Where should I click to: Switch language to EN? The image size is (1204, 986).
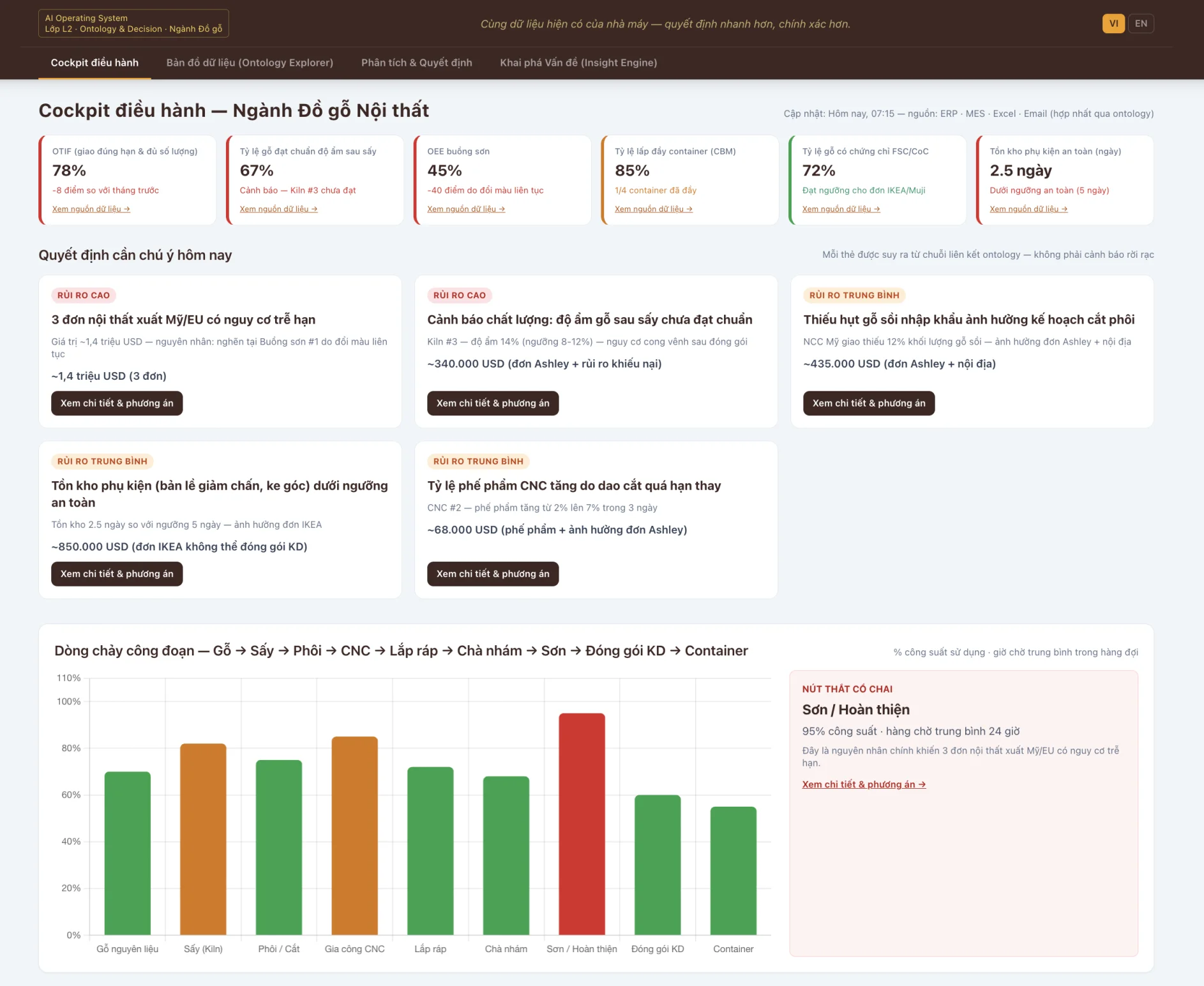coord(1141,24)
